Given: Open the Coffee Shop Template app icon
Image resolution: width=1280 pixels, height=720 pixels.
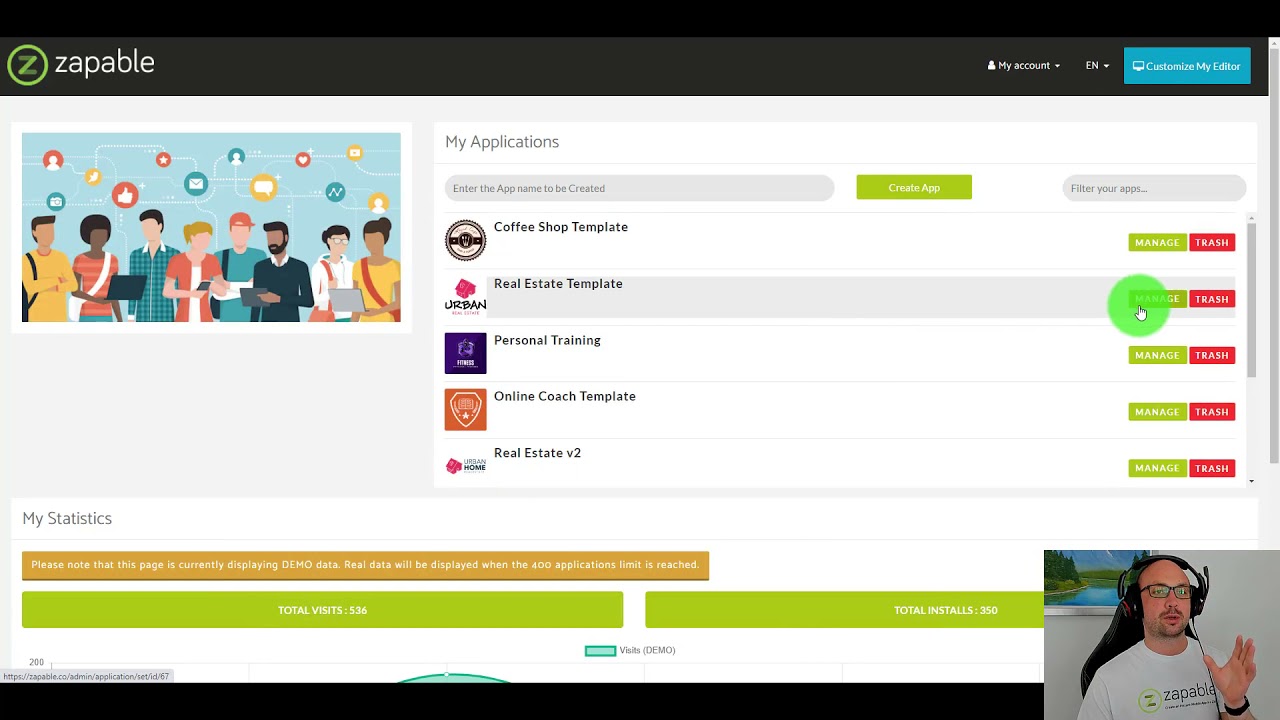Looking at the screenshot, I should pyautogui.click(x=465, y=240).
